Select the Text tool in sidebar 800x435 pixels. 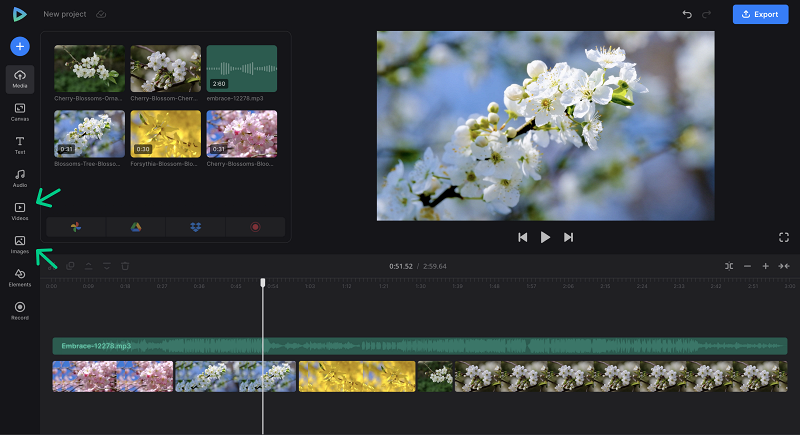pyautogui.click(x=20, y=145)
